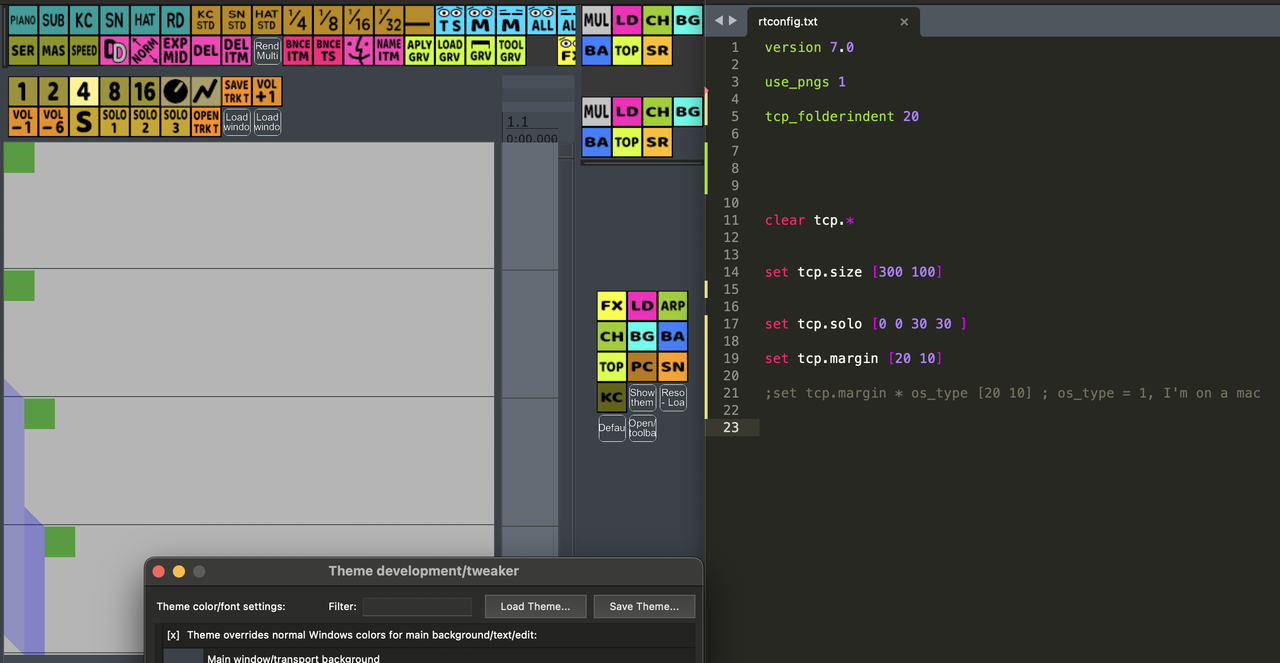Image resolution: width=1280 pixels, height=663 pixels.
Task: Click the pink Finder face icon
Action: [358, 50]
